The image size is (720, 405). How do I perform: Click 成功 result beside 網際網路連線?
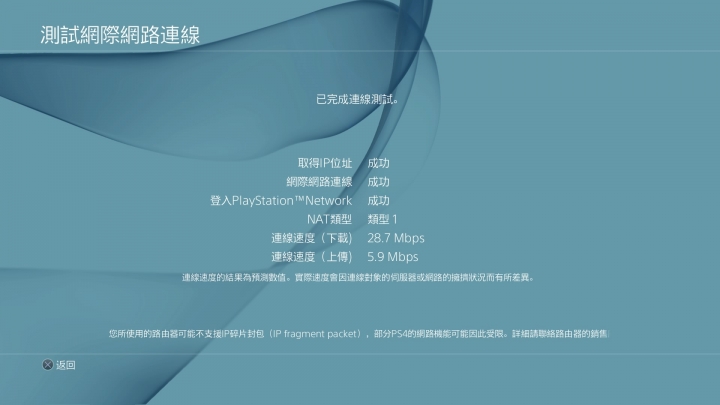coord(378,182)
